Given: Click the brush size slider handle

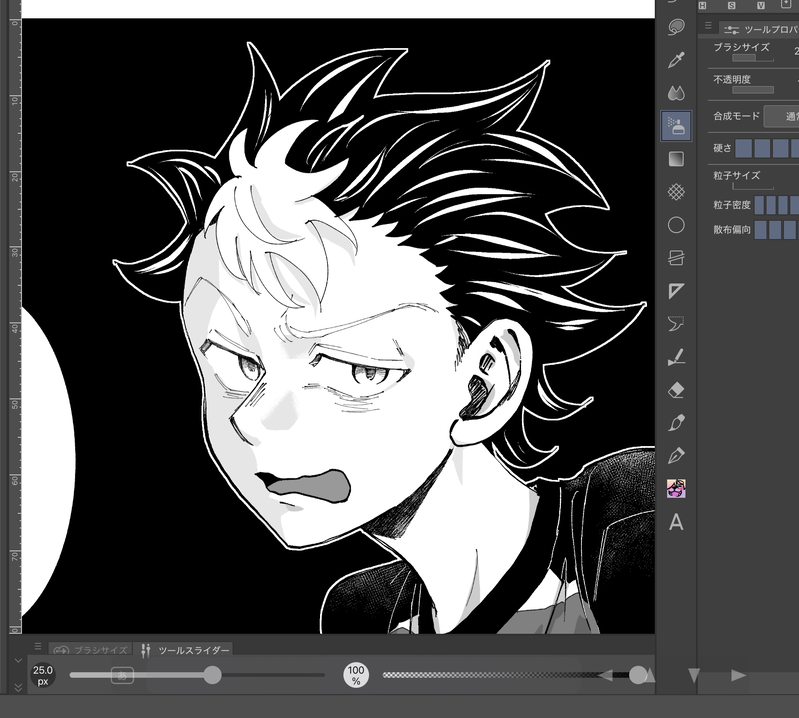Looking at the screenshot, I should tap(212, 675).
